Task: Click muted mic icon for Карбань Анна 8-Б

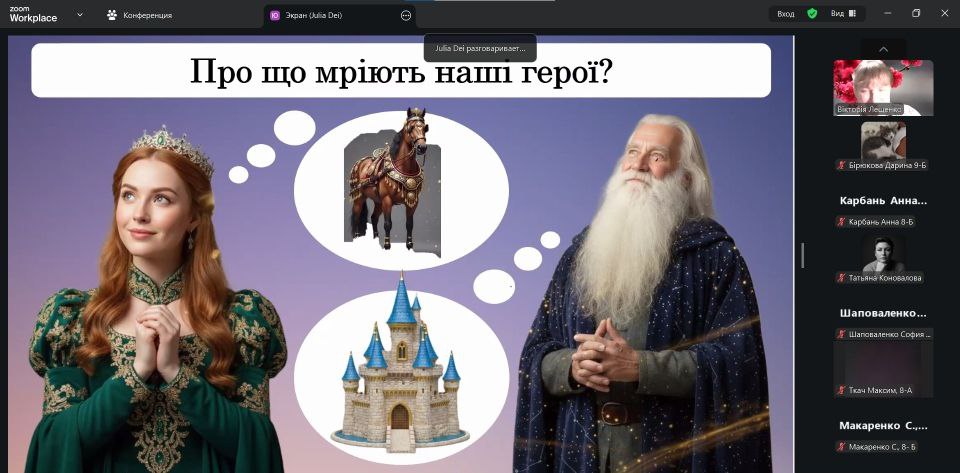Action: pyautogui.click(x=842, y=222)
